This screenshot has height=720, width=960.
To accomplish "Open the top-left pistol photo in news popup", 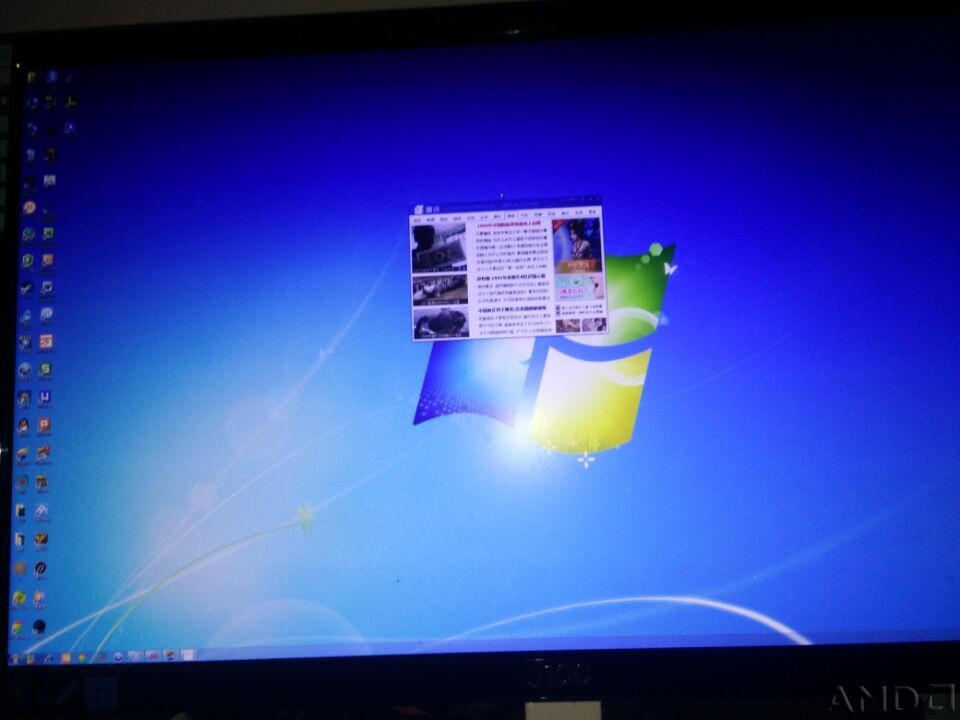I will 439,248.
